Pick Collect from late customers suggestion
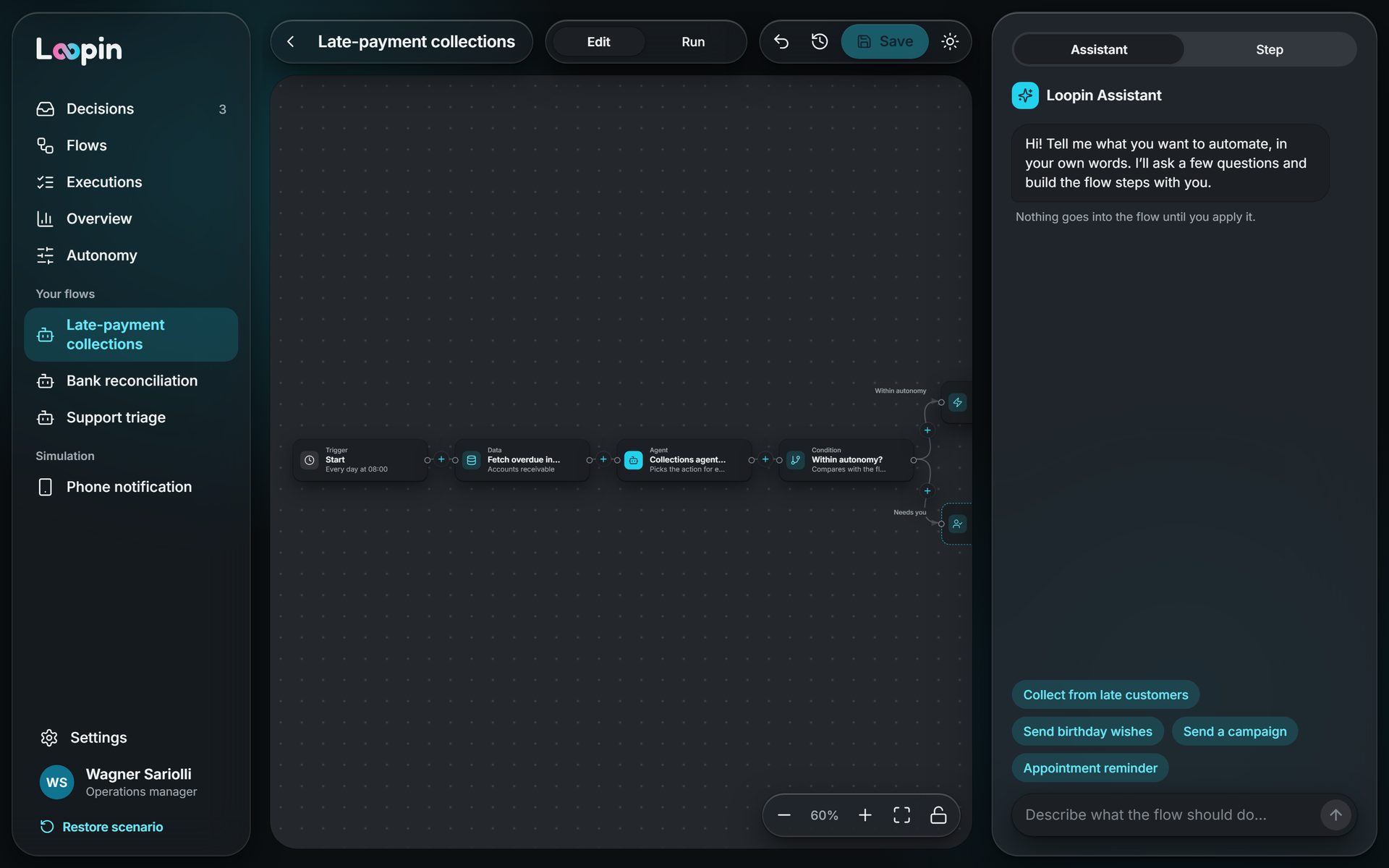Viewport: 1389px width, 868px height. click(x=1105, y=695)
